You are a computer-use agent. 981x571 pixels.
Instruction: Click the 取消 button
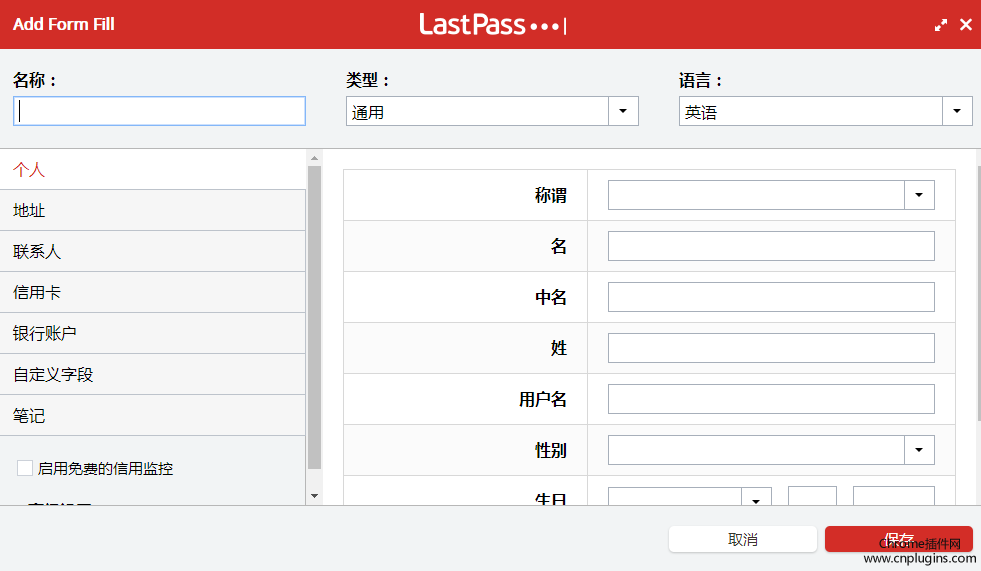coord(742,539)
